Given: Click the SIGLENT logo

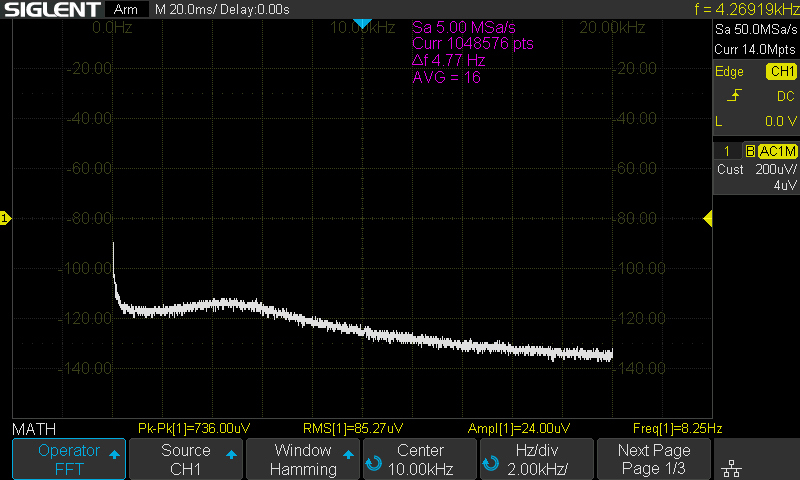Looking at the screenshot, I should pos(52,9).
